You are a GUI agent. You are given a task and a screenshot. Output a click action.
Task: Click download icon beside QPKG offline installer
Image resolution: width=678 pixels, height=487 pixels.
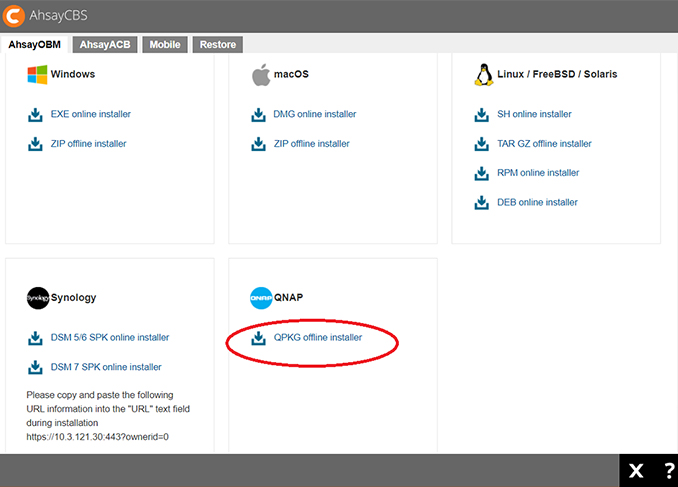[x=259, y=338]
